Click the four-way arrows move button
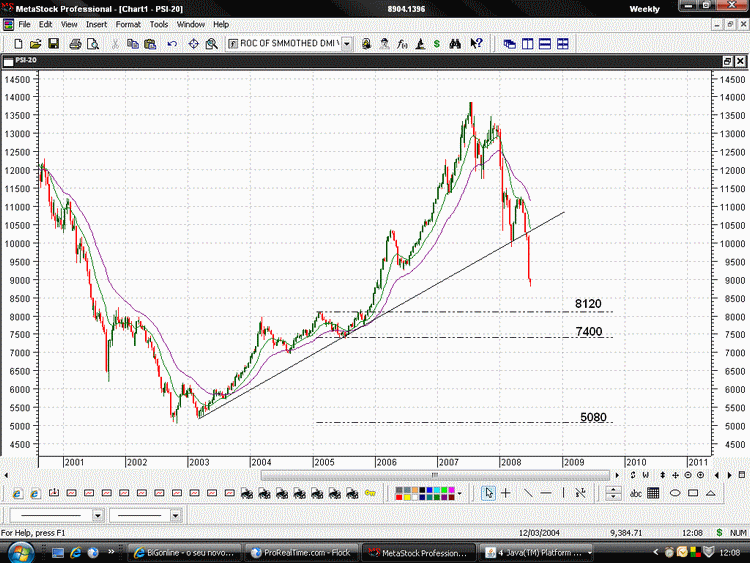The width and height of the screenshot is (750, 563). pos(675,475)
